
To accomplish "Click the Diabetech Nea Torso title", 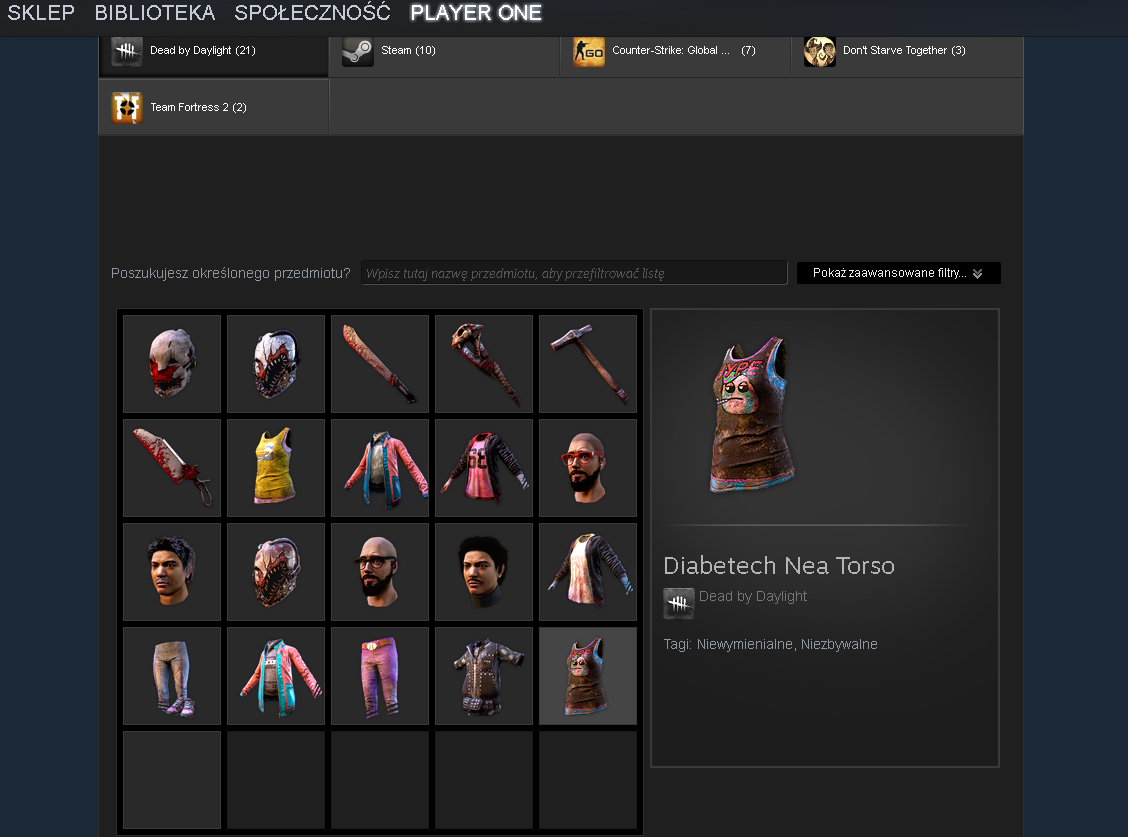I will (x=778, y=565).
